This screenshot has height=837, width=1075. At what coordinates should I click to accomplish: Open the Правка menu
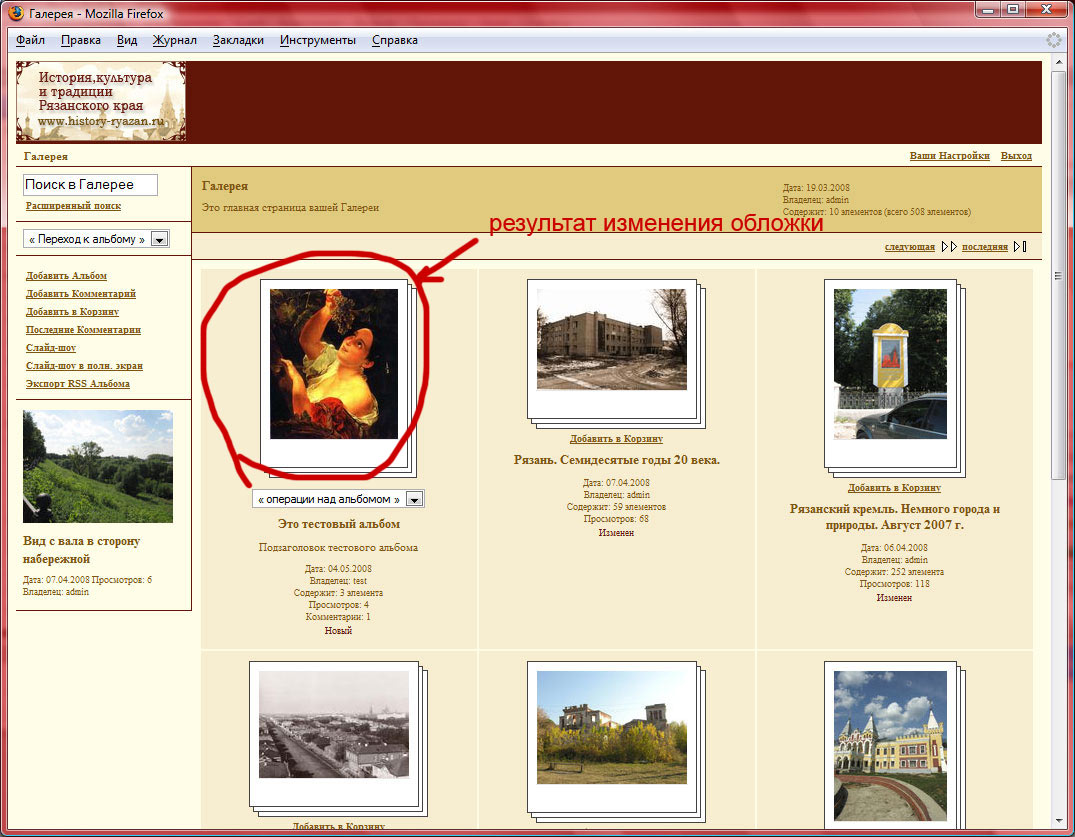pyautogui.click(x=81, y=40)
